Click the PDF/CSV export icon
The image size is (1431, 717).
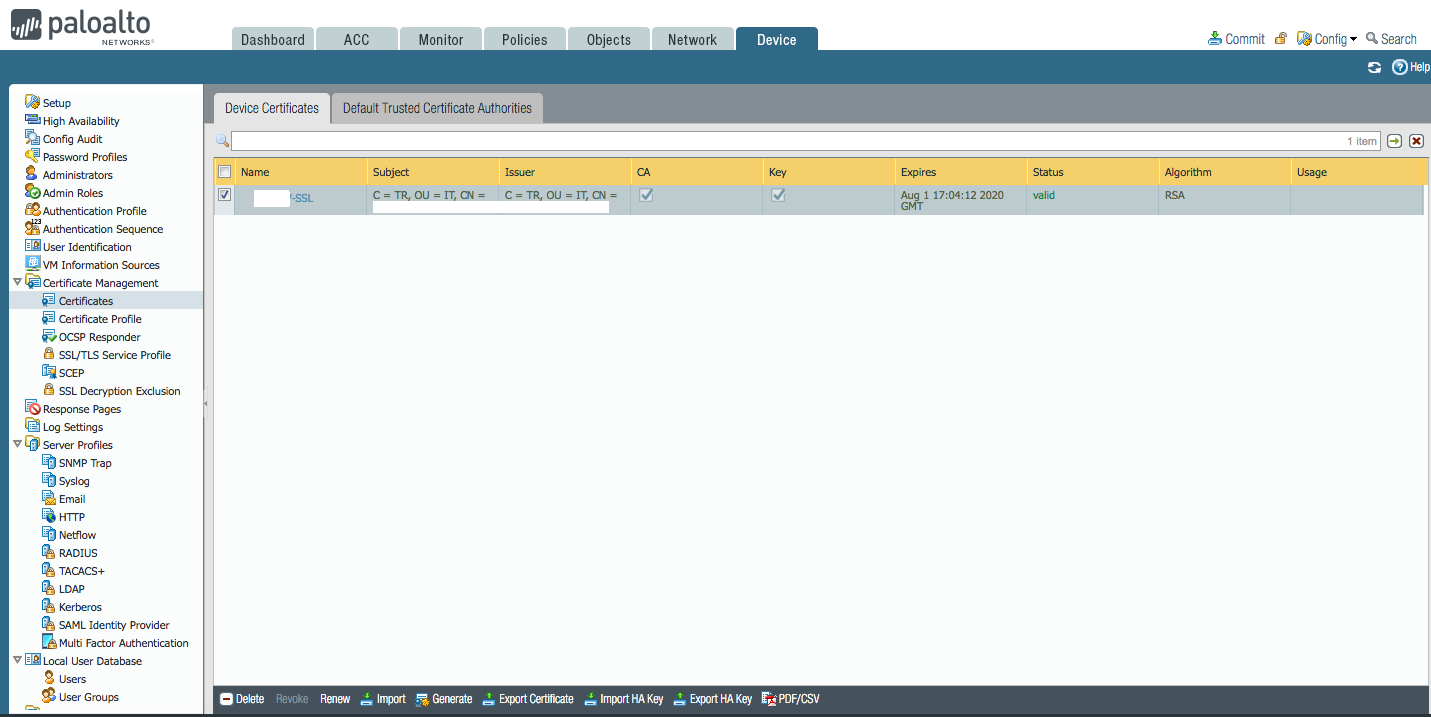(769, 699)
